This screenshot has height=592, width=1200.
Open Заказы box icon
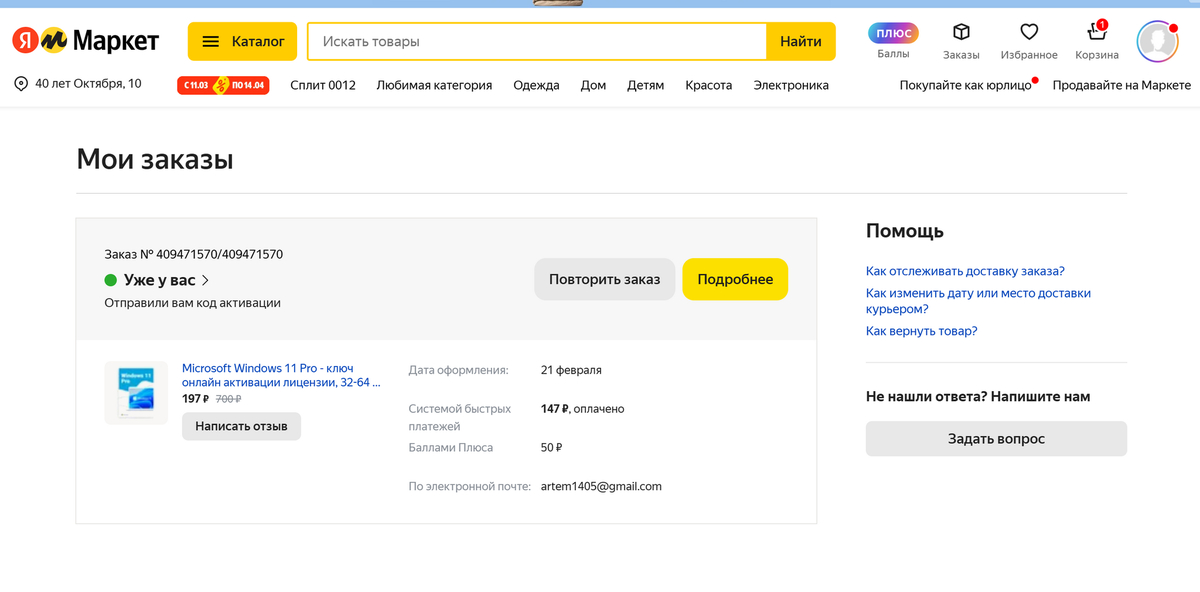(961, 41)
